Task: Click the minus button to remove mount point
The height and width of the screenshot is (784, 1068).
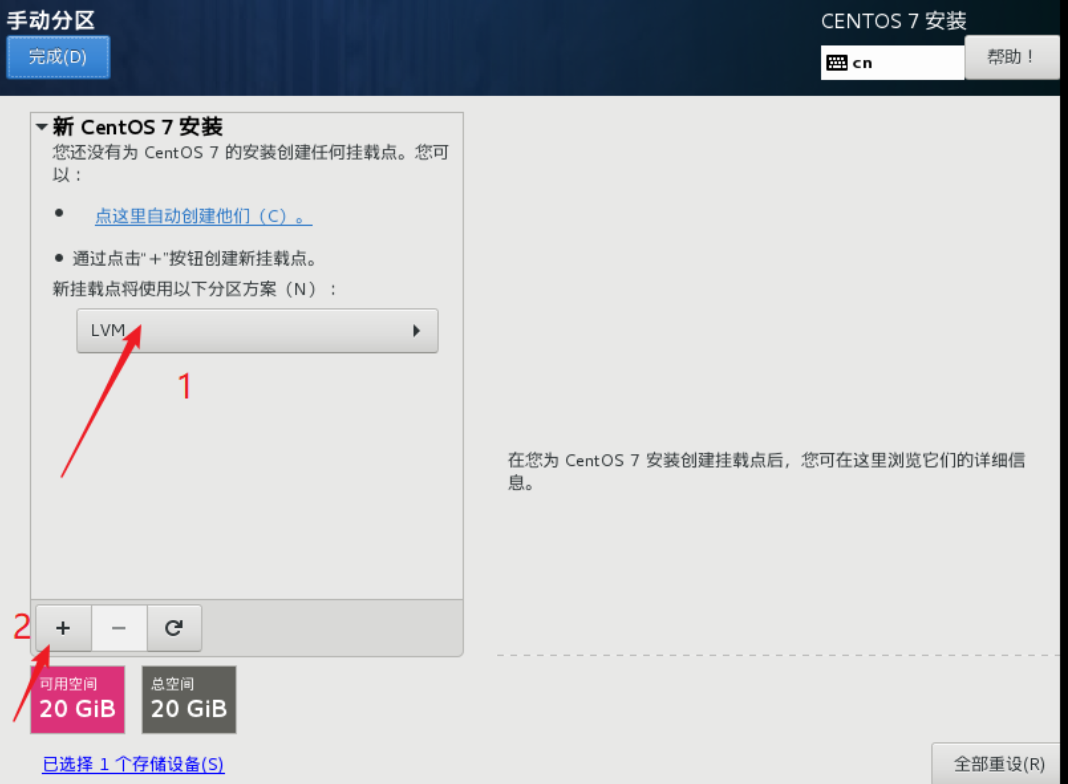Action: point(119,627)
